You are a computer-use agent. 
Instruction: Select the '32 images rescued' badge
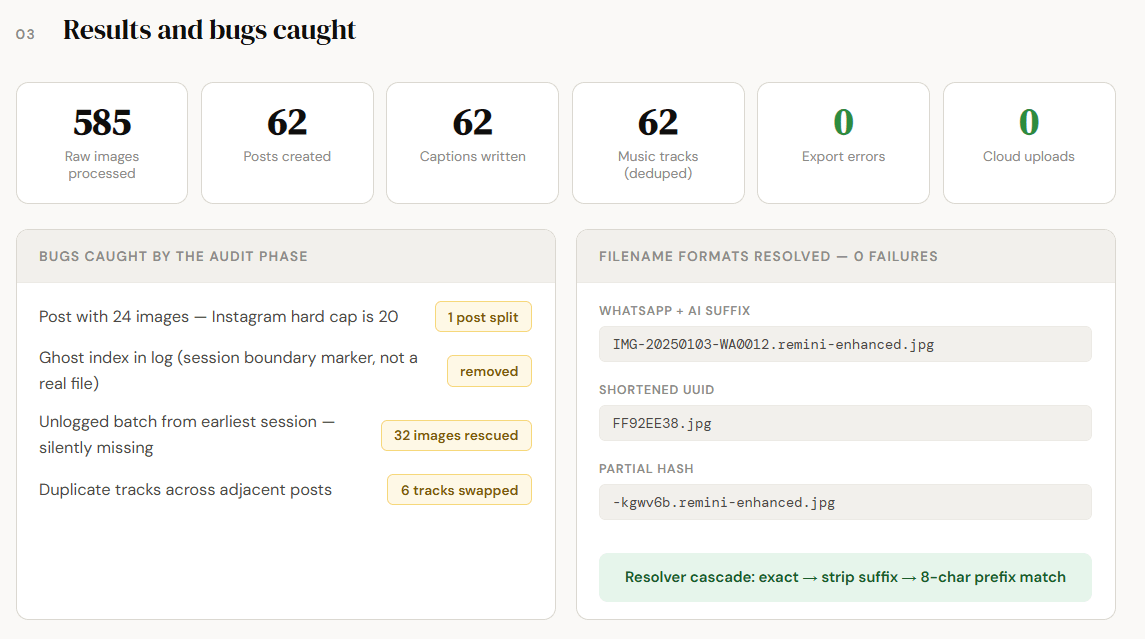tap(456, 435)
